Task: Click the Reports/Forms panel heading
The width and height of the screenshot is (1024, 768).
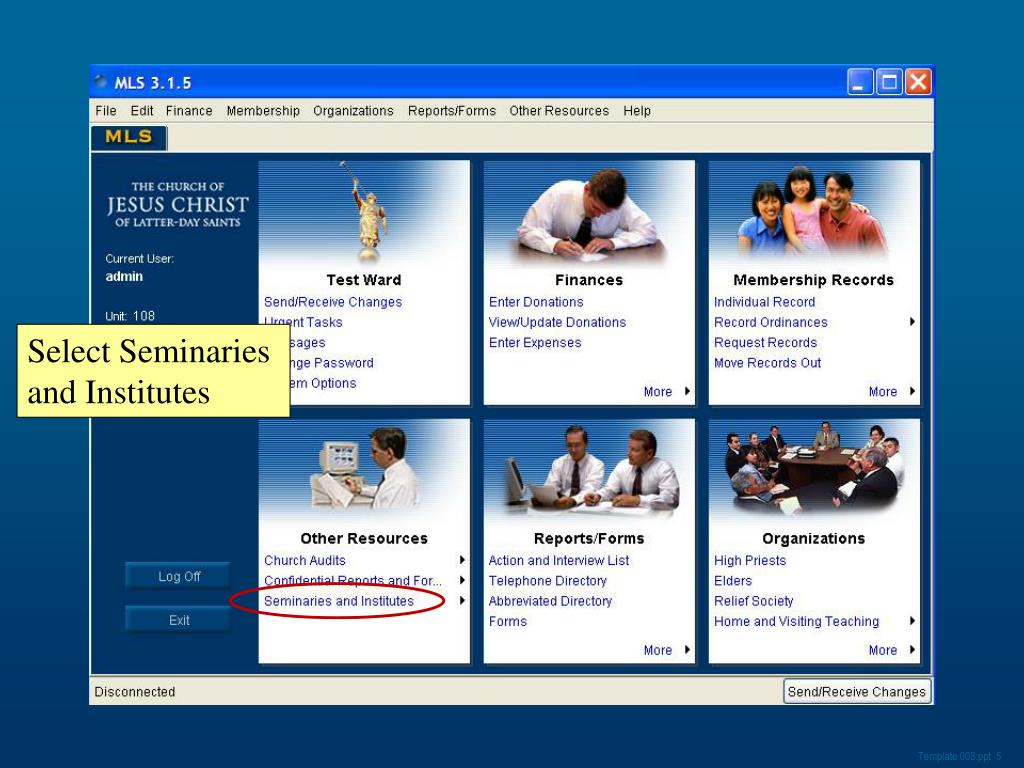Action: click(589, 539)
